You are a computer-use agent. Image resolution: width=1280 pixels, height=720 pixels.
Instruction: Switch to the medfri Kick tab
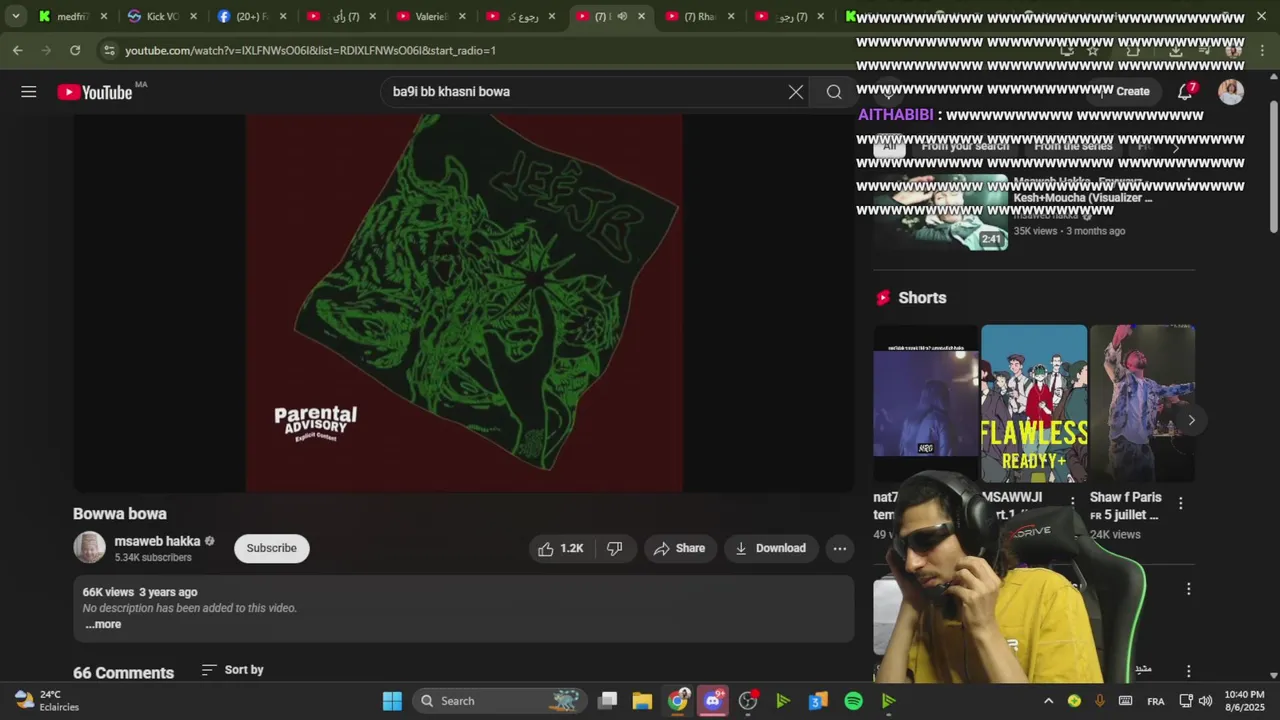71,16
